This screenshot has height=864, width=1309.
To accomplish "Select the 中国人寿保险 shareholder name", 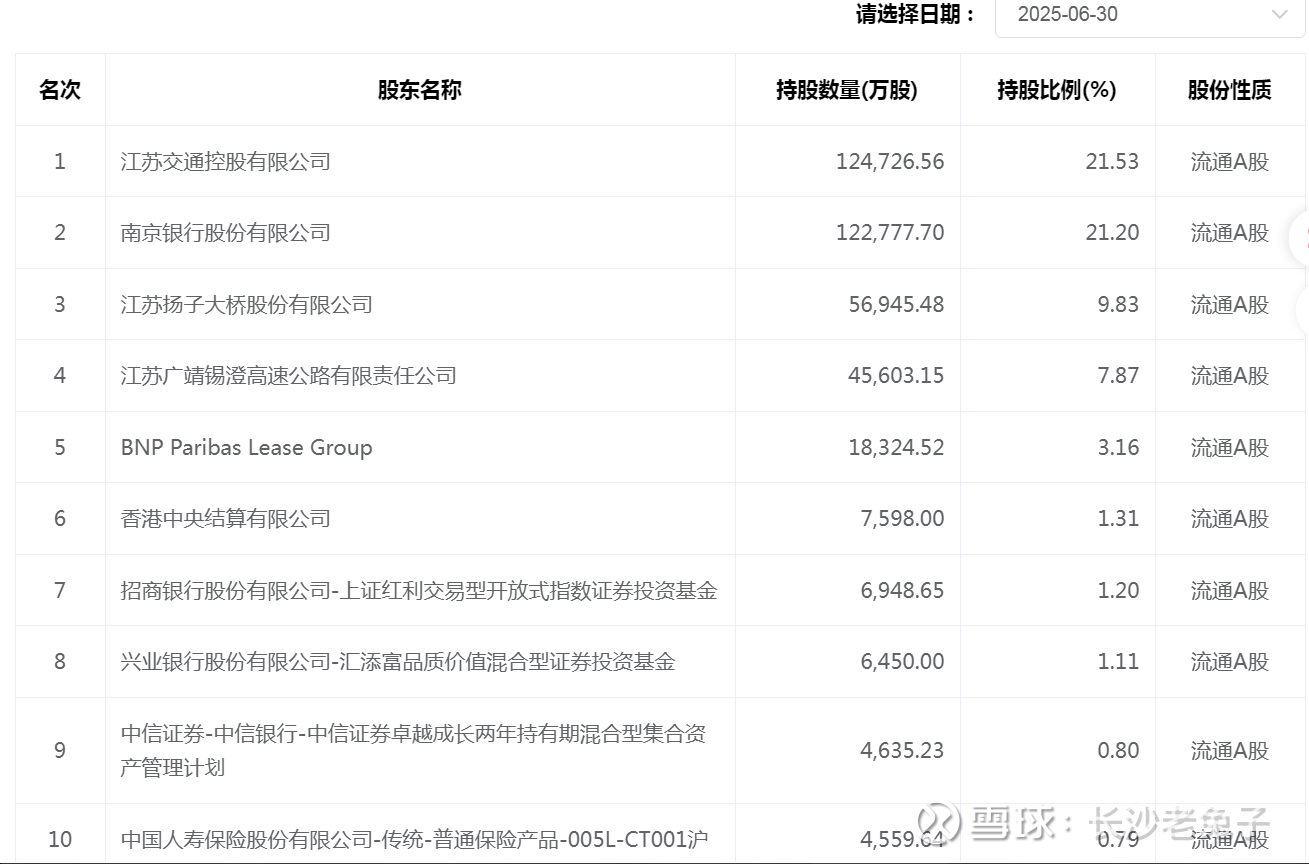I will pos(415,839).
